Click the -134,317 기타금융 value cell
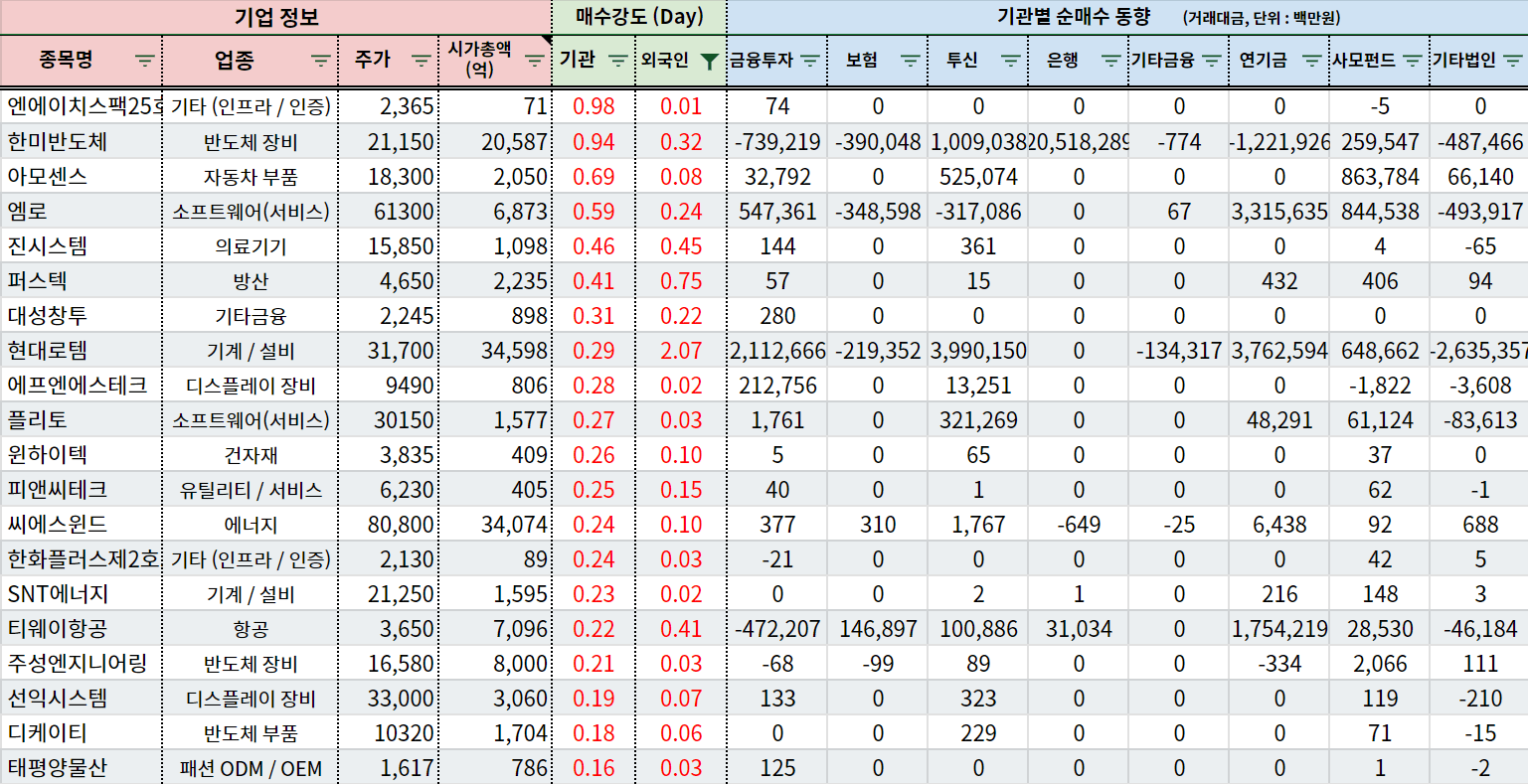The width and height of the screenshot is (1528, 784). point(1179,350)
